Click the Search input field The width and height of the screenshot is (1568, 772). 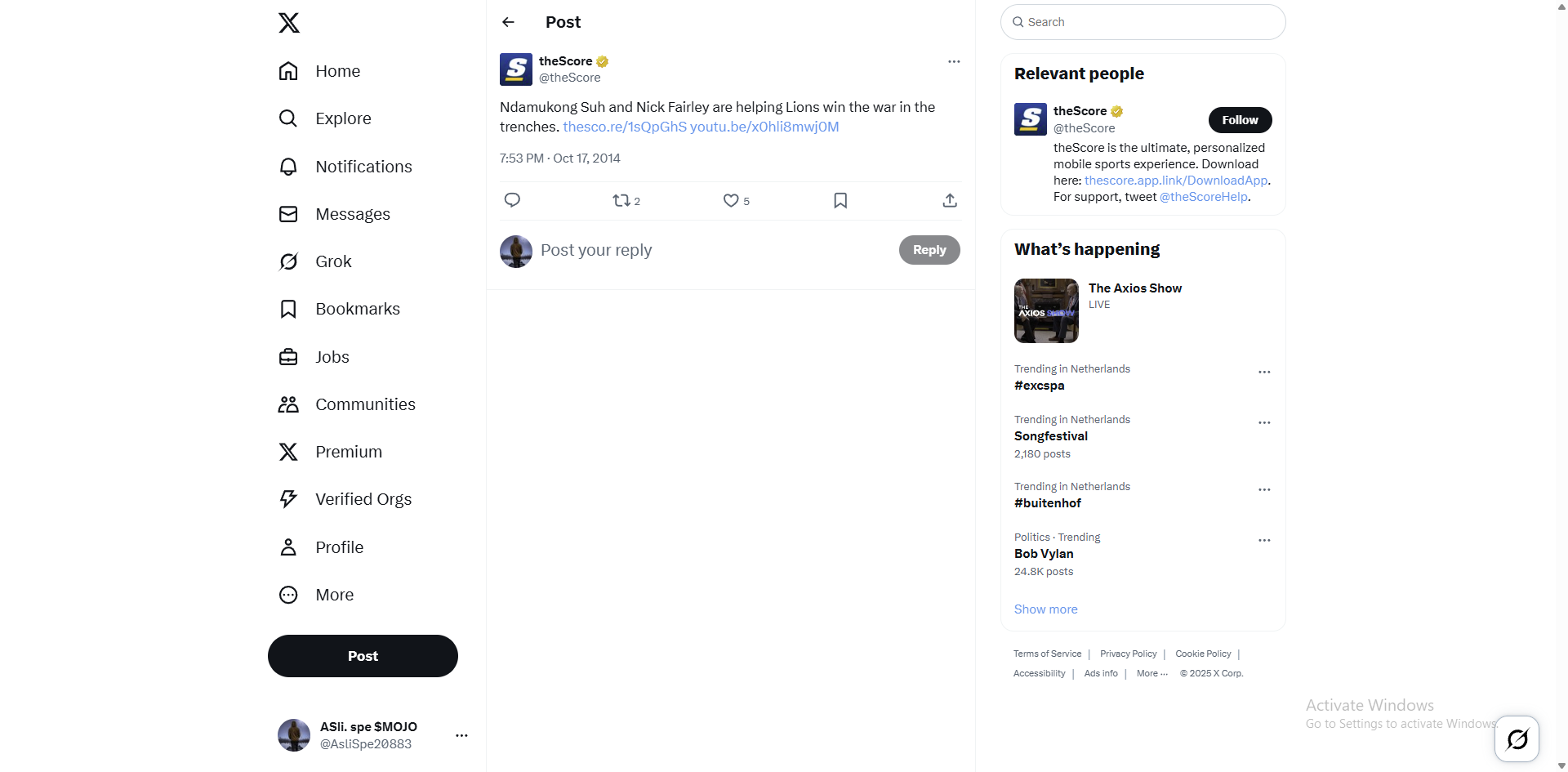pos(1143,22)
